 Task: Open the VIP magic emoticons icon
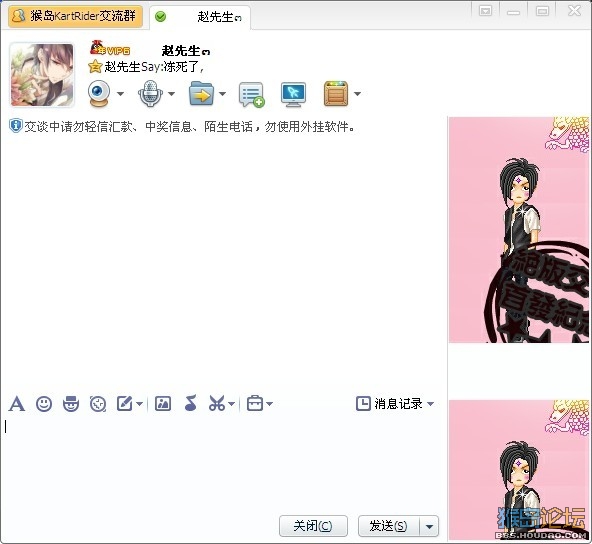pos(71,404)
